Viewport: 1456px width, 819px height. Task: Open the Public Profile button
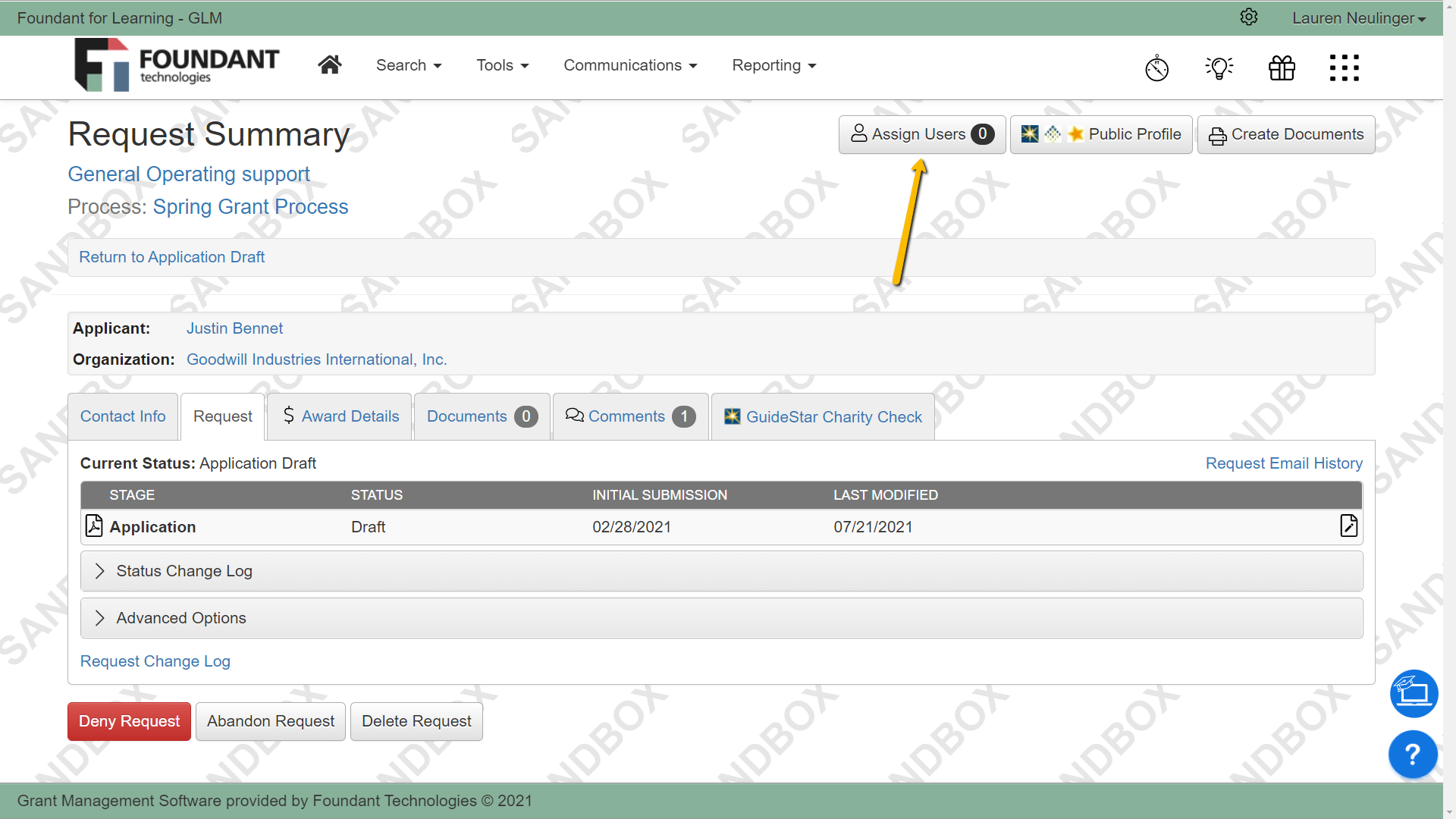click(x=1101, y=134)
